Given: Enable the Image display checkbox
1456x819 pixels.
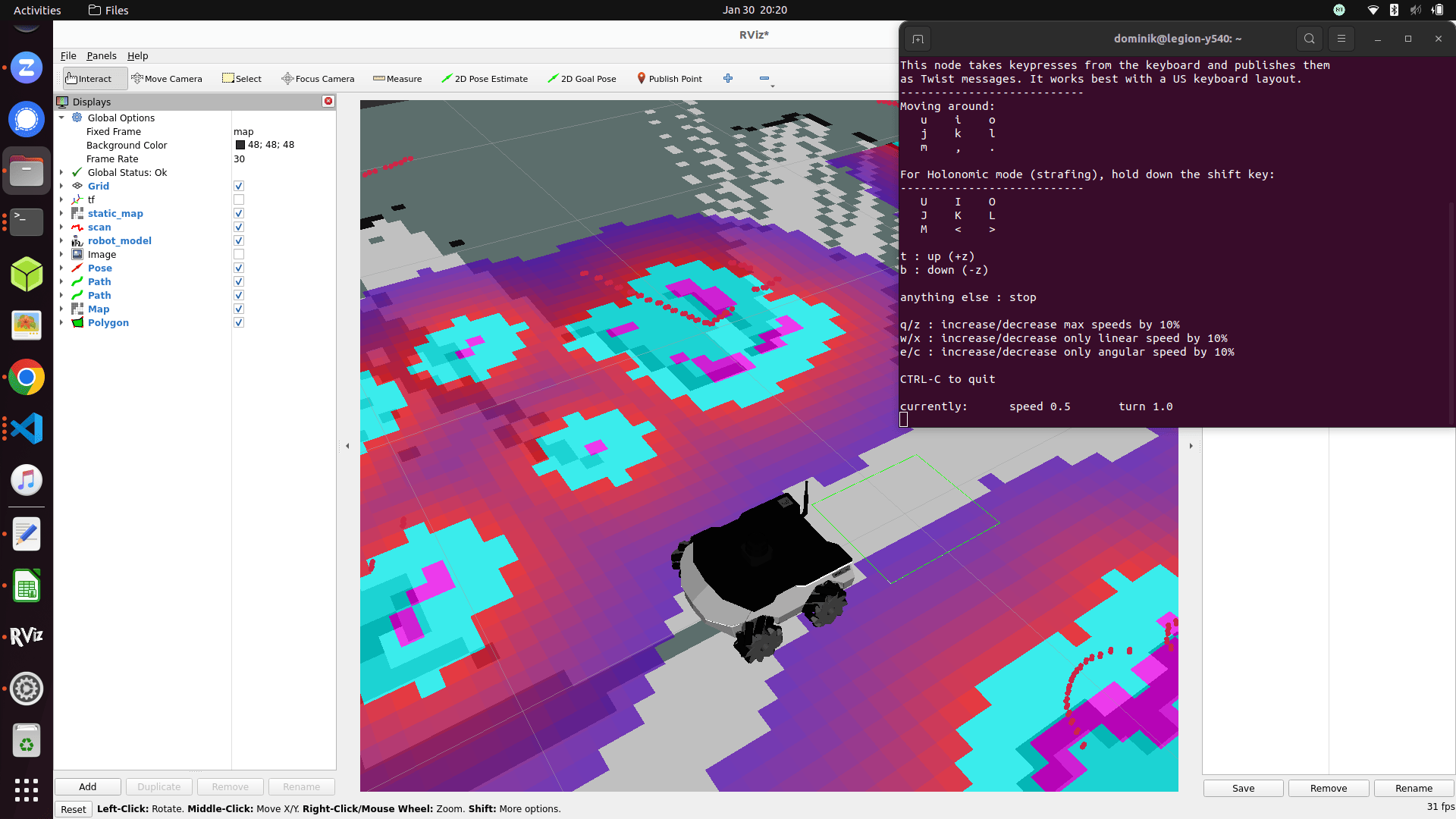Looking at the screenshot, I should (239, 255).
